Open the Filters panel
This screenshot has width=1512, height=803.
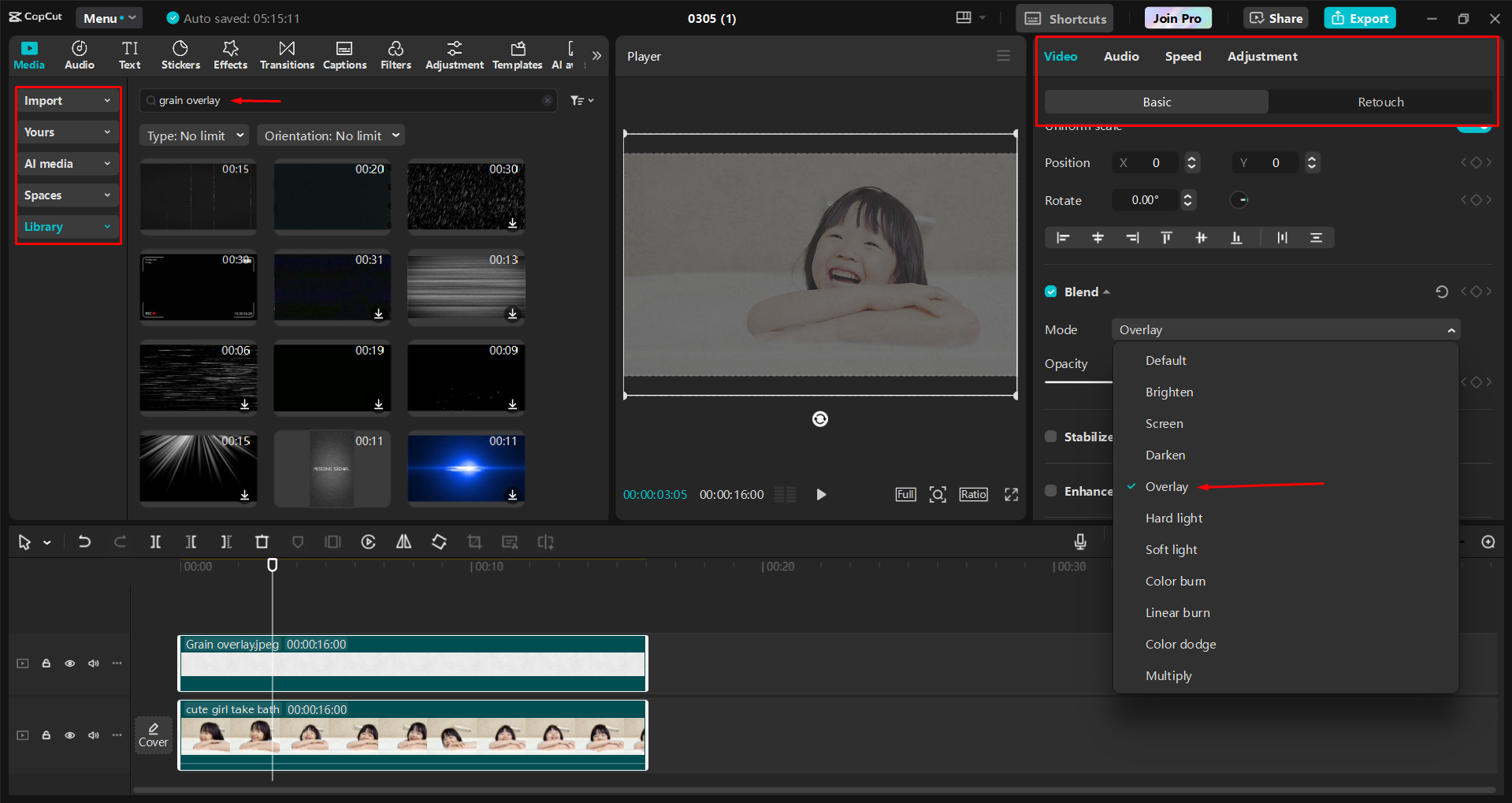tap(396, 54)
